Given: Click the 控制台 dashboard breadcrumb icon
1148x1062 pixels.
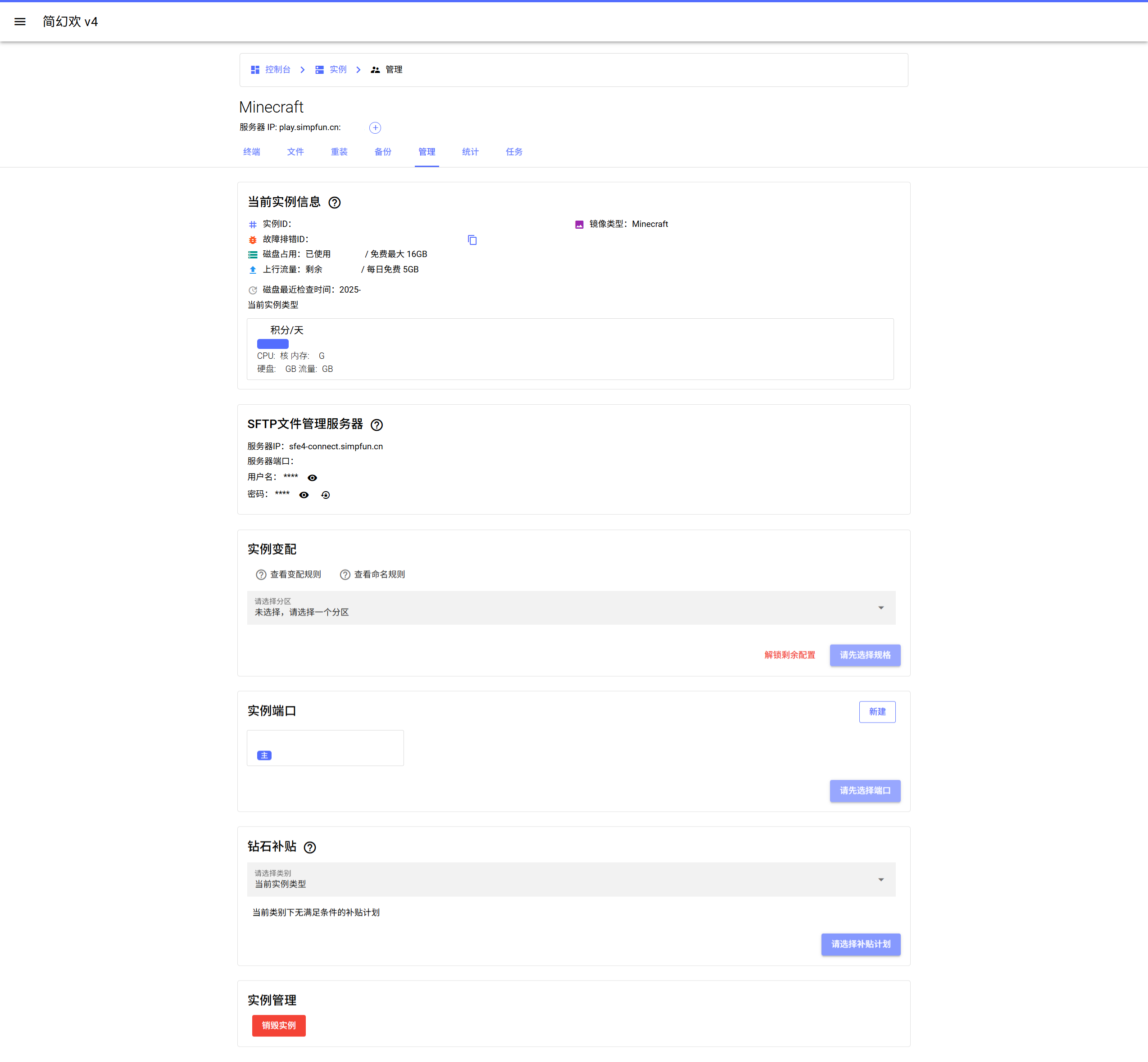Looking at the screenshot, I should pos(255,69).
